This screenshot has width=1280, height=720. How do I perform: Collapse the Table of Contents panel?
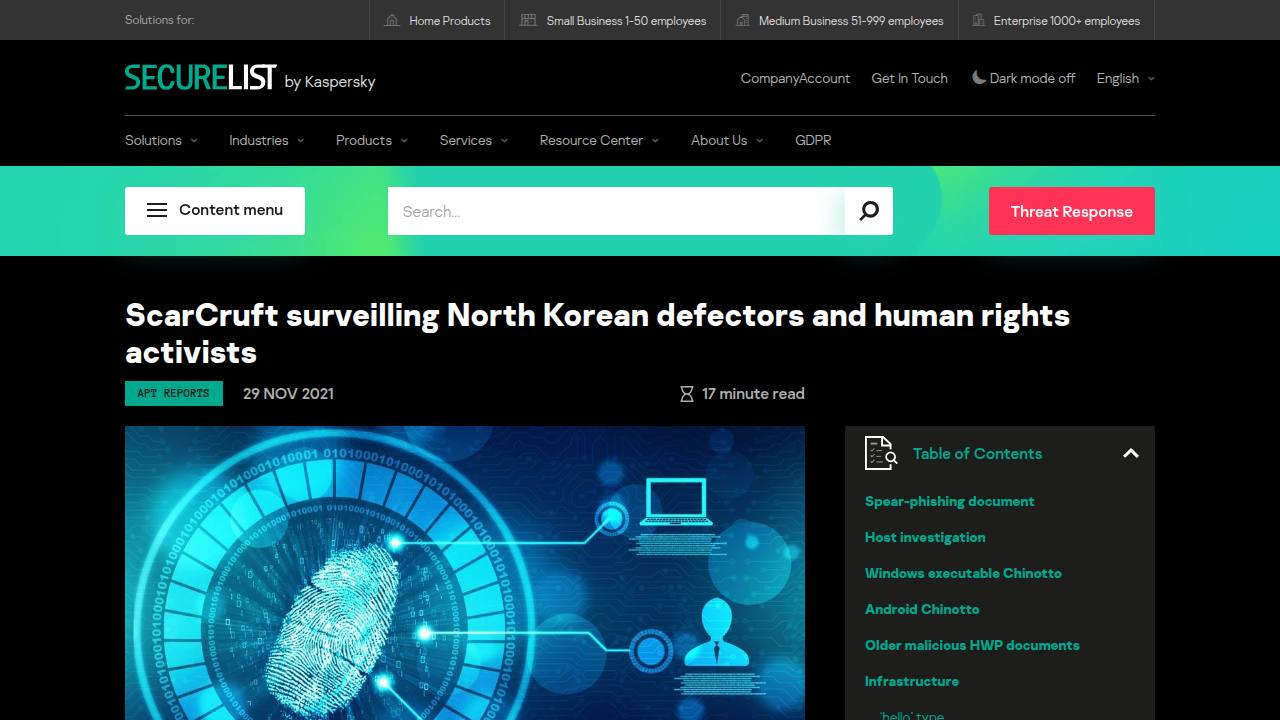[1131, 453]
